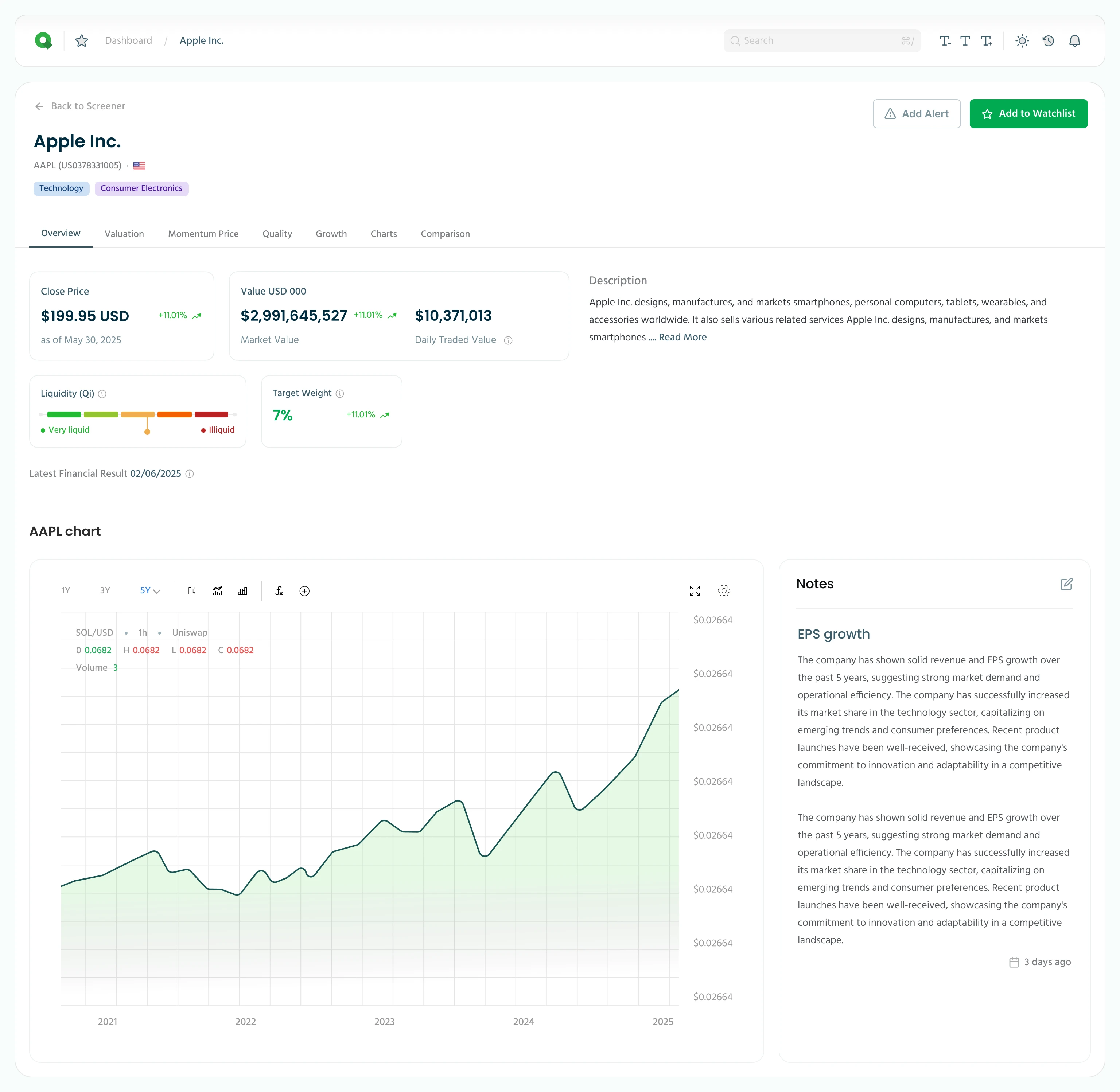Click Close Price up-trend arrow icon
This screenshot has width=1120, height=1092.
[197, 316]
